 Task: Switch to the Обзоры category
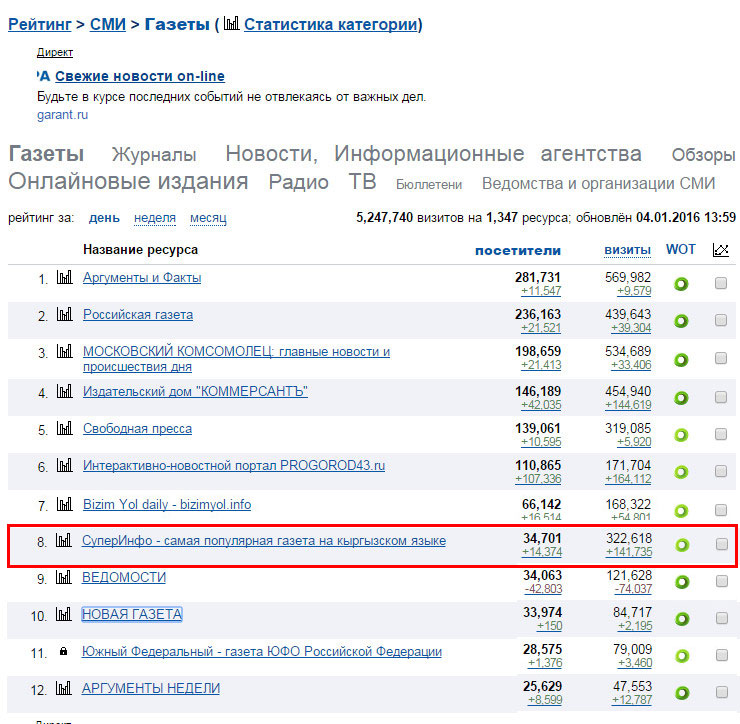703,155
